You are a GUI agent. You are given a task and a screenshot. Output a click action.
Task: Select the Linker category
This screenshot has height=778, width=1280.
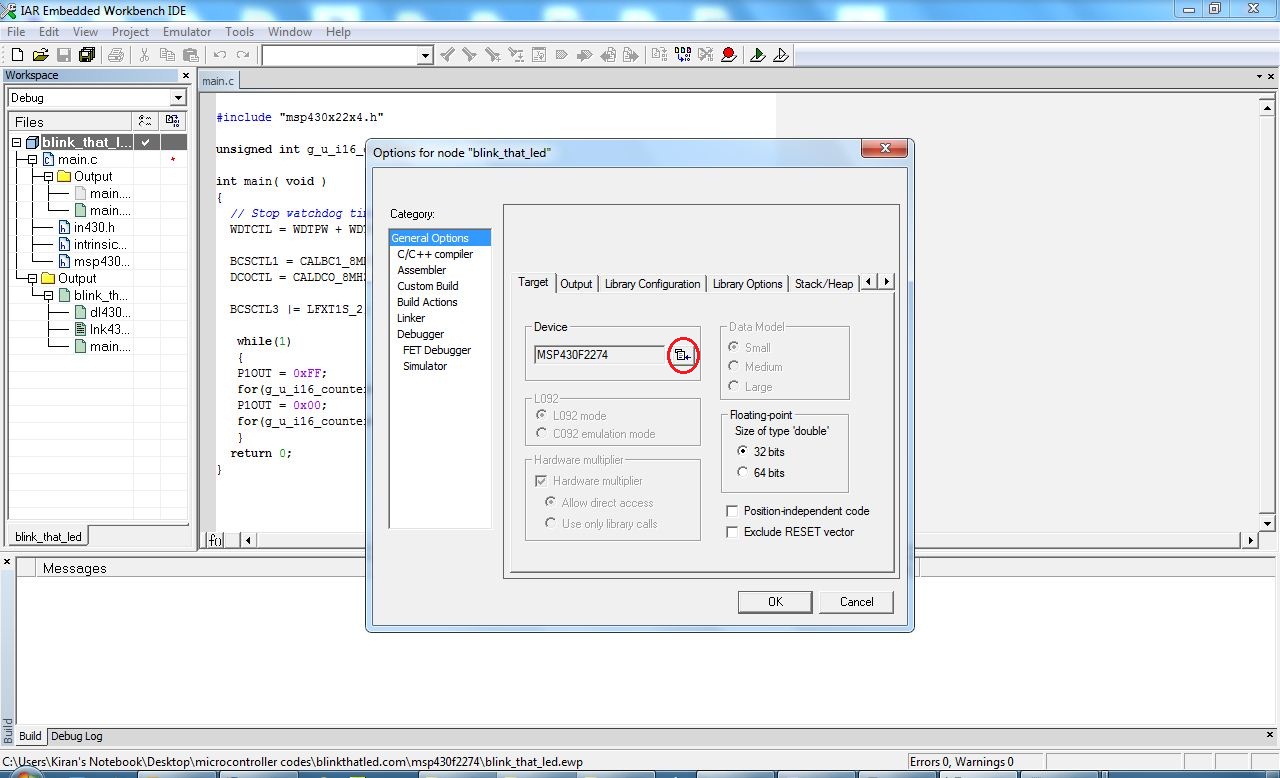[410, 318]
